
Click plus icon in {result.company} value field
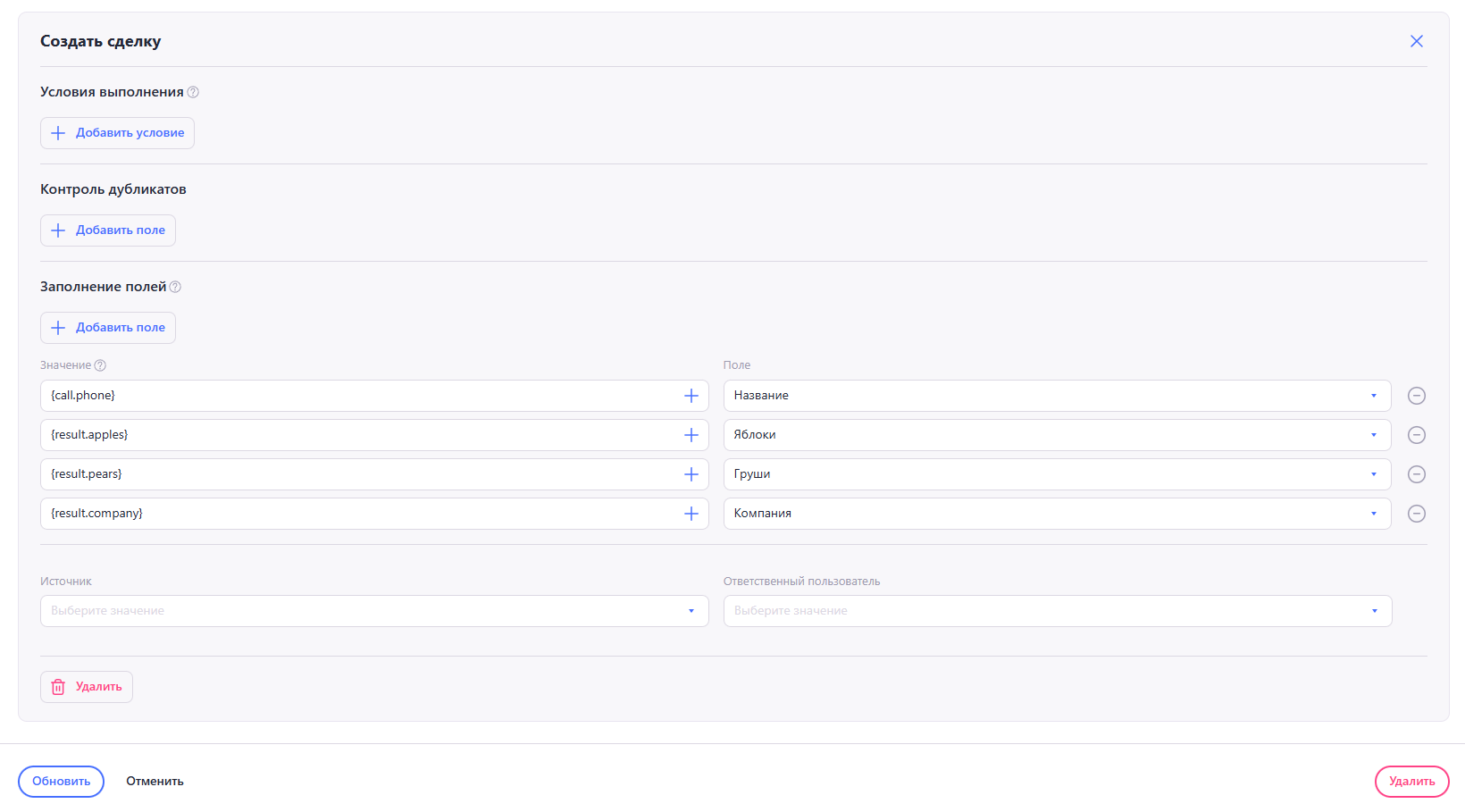pyautogui.click(x=691, y=514)
